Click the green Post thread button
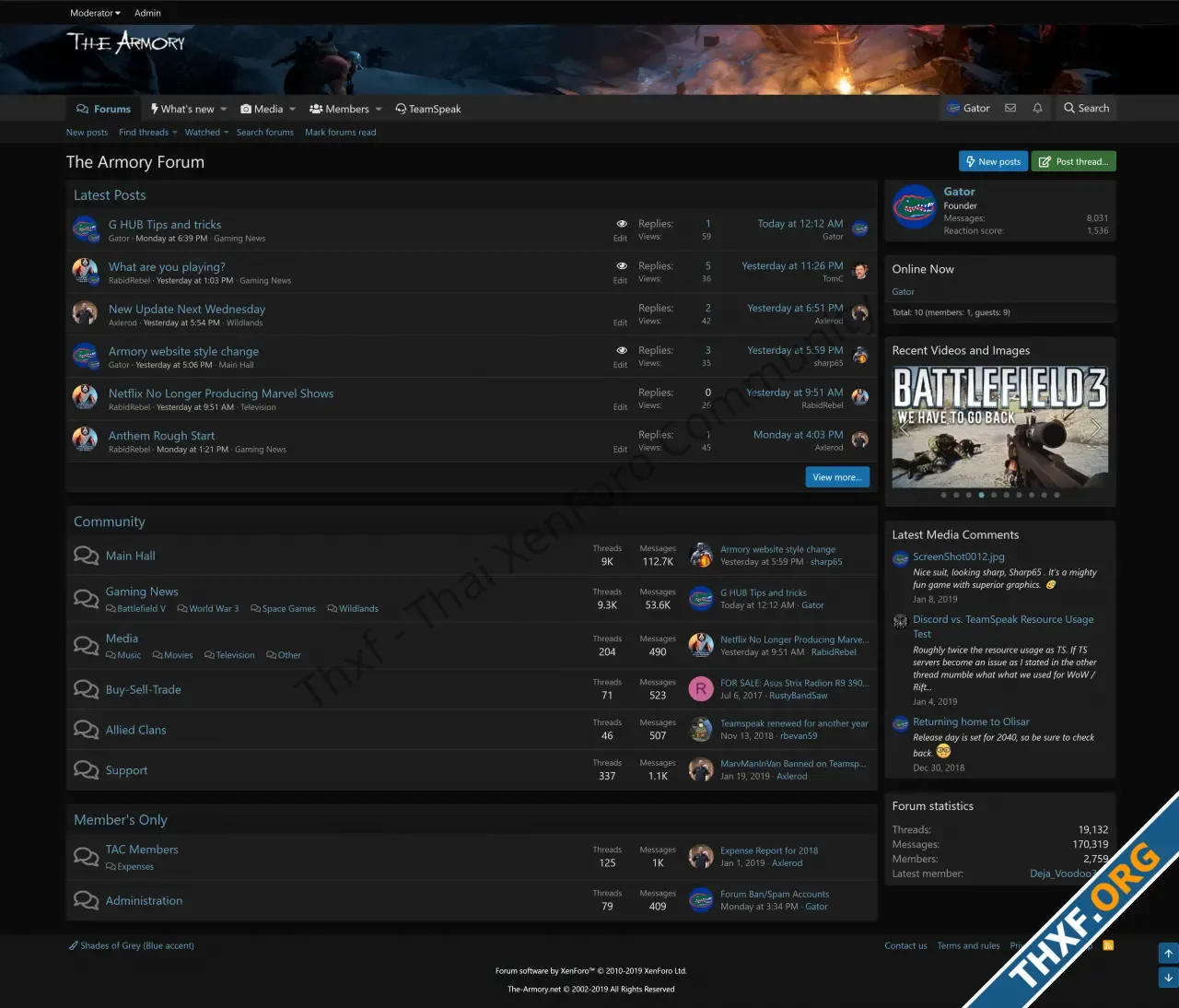Viewport: 1179px width, 1008px height. click(x=1074, y=161)
